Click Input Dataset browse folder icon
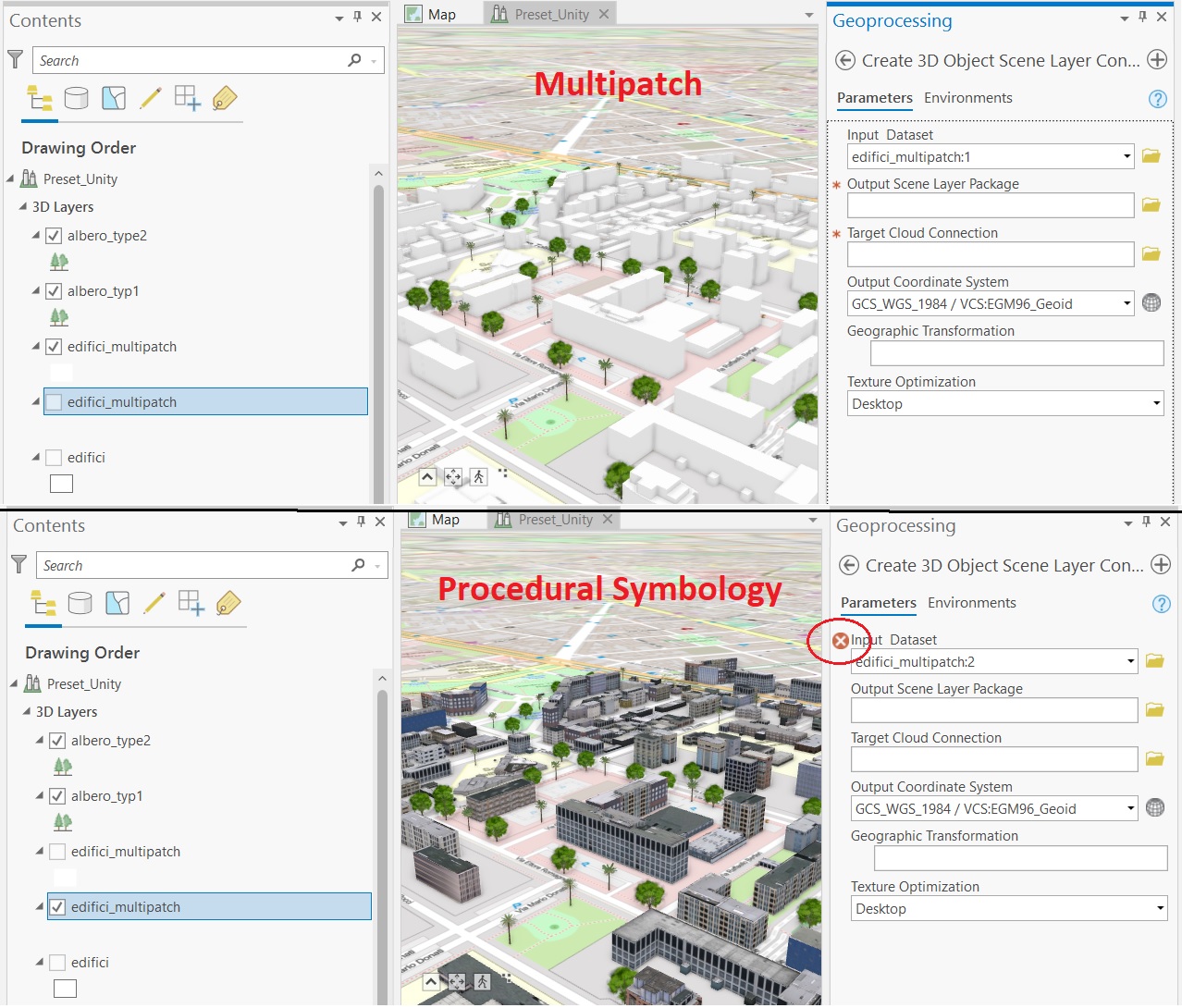This screenshot has width=1182, height=1008. point(1151,155)
